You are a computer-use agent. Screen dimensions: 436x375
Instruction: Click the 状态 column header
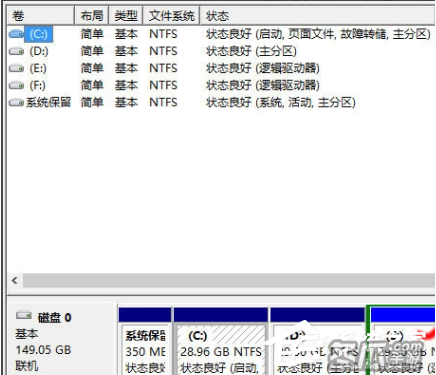[318, 16]
